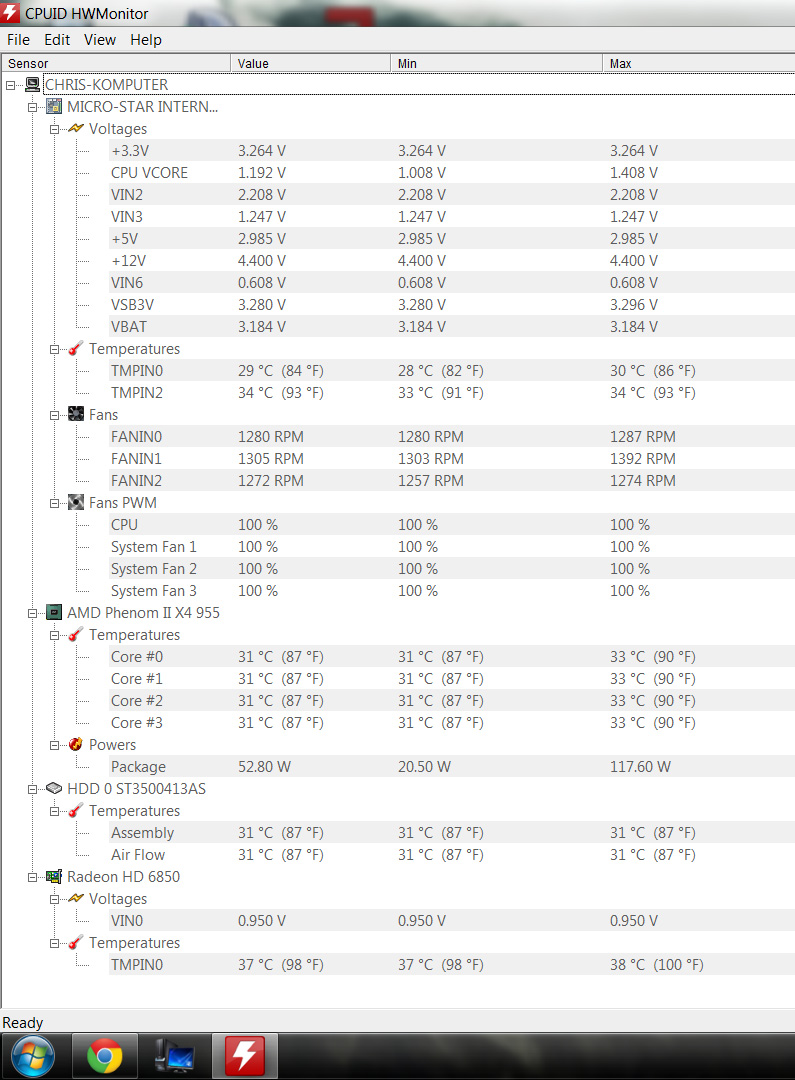Open the File menu
795x1080 pixels.
coord(18,40)
